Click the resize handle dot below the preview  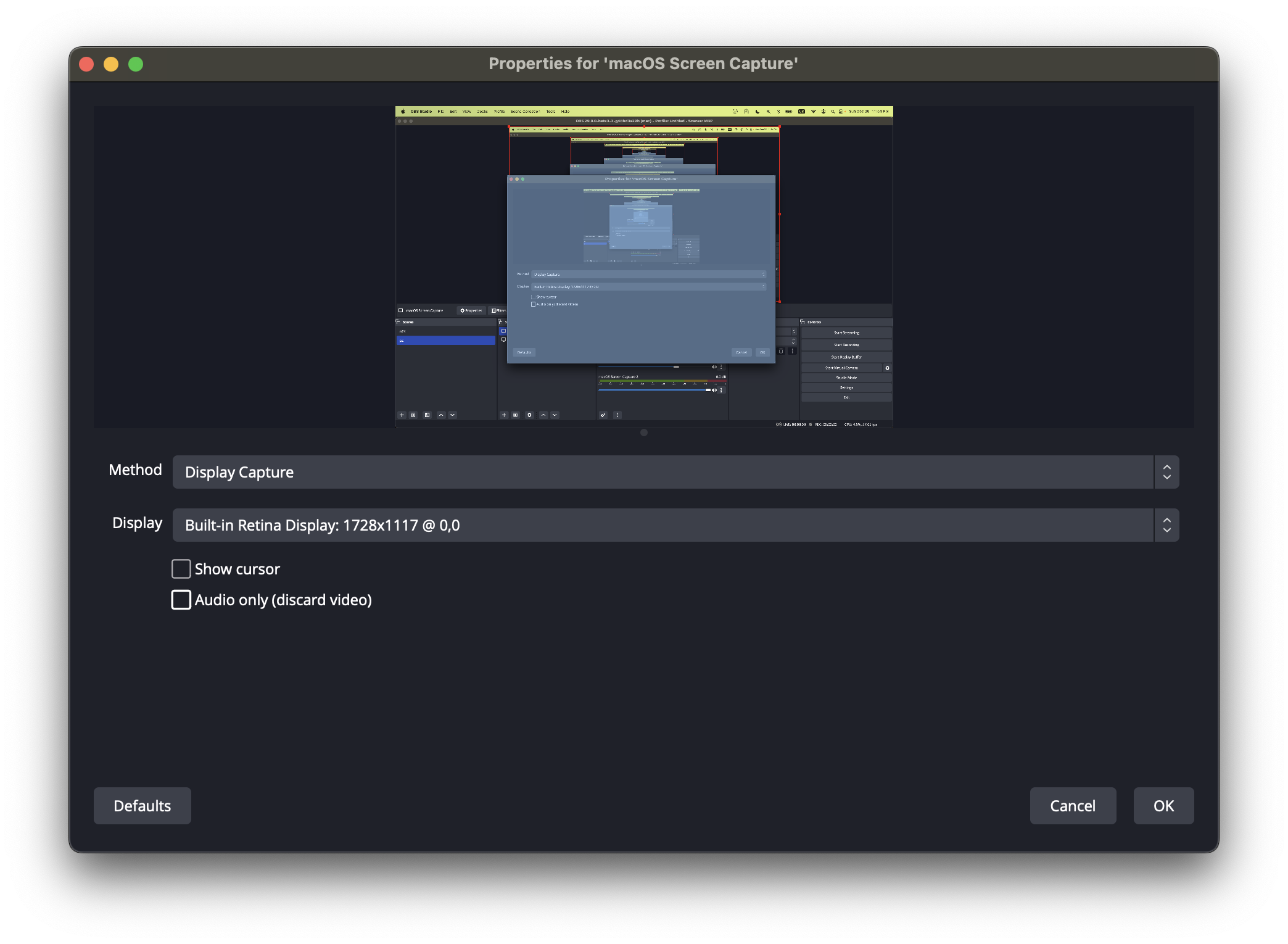click(x=644, y=433)
